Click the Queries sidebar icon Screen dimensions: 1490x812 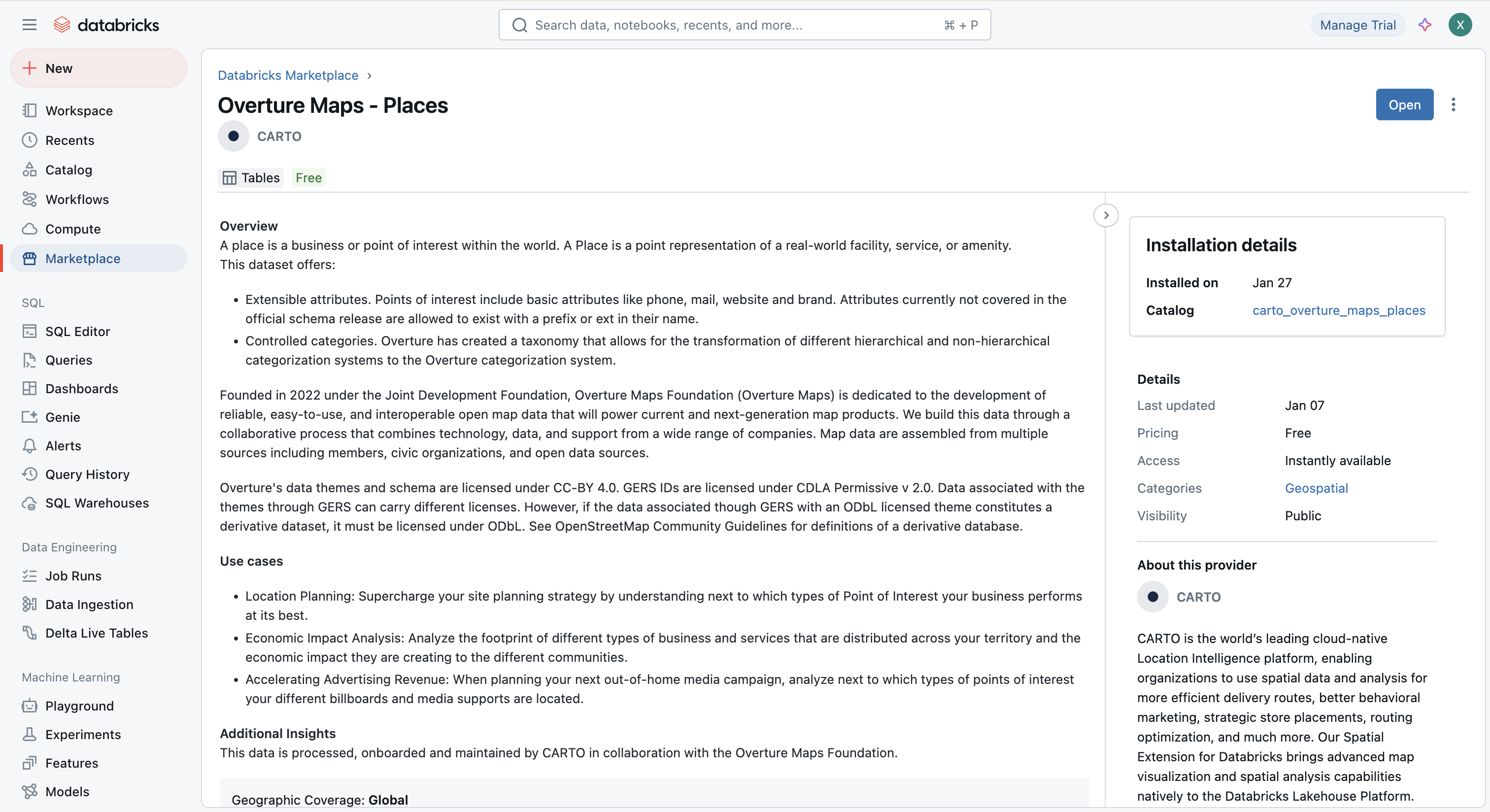pyautogui.click(x=30, y=360)
